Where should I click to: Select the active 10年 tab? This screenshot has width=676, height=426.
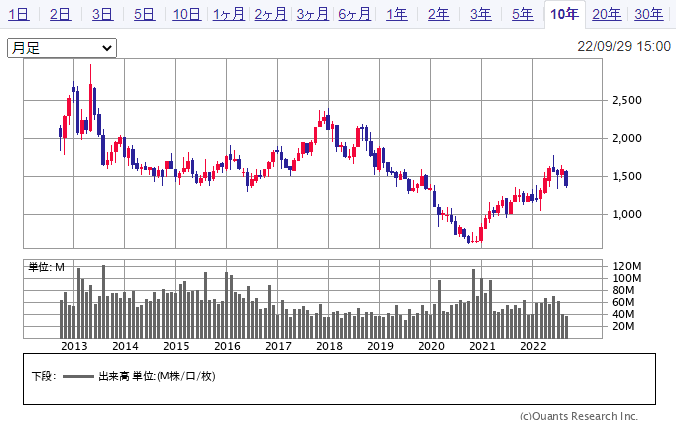coord(564,14)
